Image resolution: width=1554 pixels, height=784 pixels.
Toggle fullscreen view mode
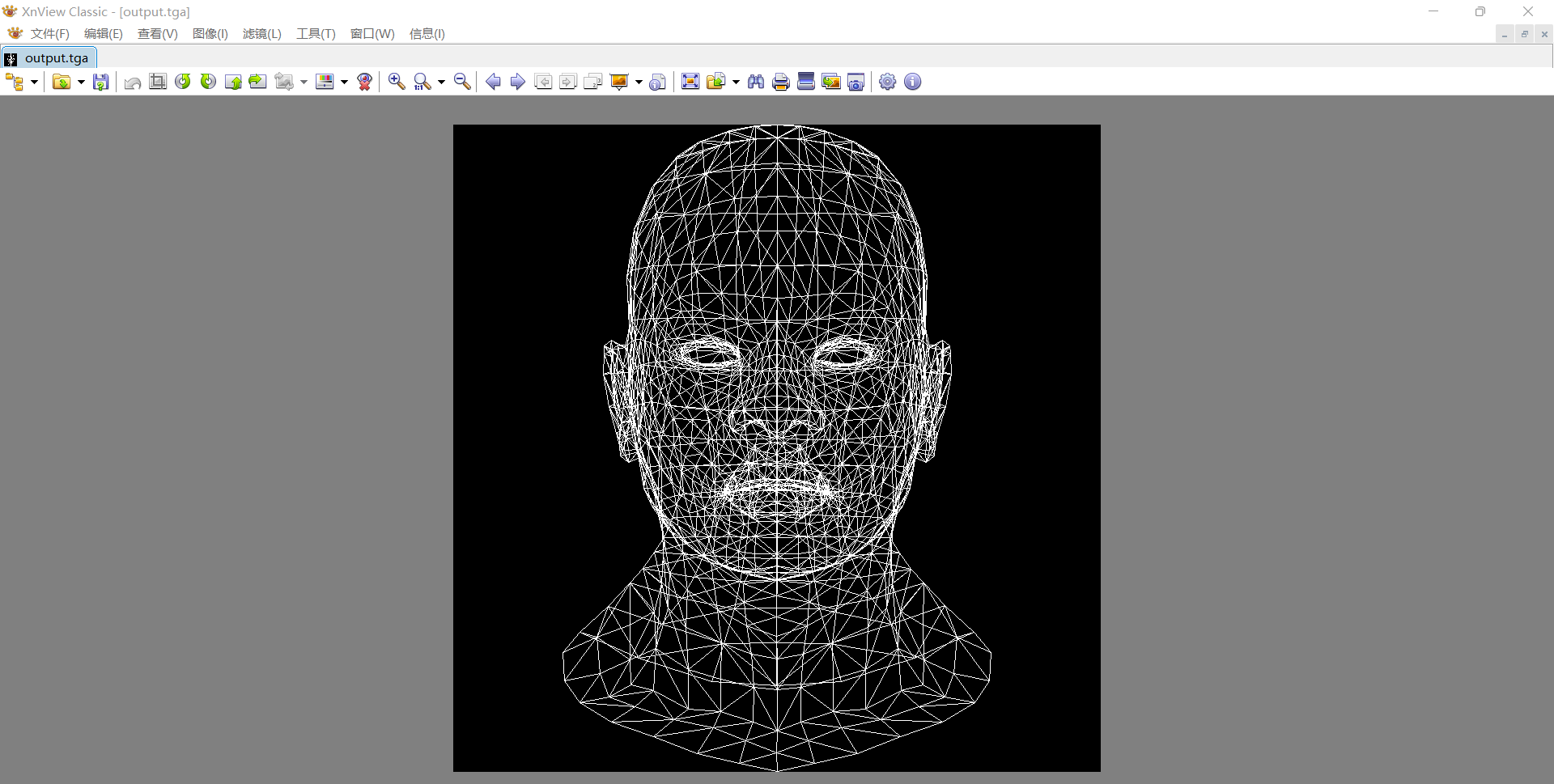pyautogui.click(x=690, y=81)
